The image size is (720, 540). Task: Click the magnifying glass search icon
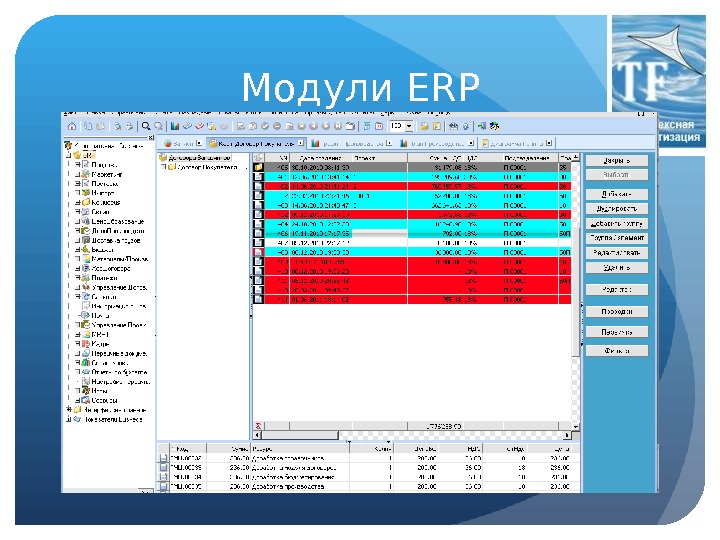(x=146, y=126)
